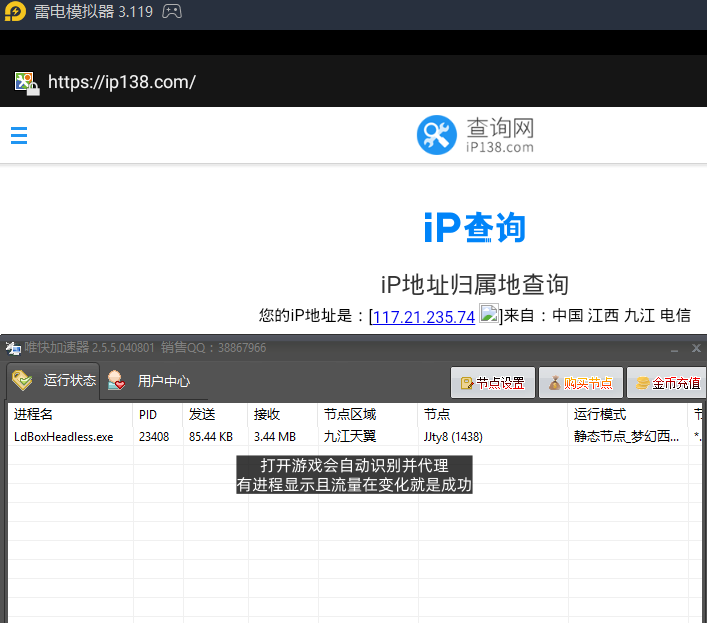Close the 唯快加速器 window
The width and height of the screenshot is (707, 623).
coord(696,348)
